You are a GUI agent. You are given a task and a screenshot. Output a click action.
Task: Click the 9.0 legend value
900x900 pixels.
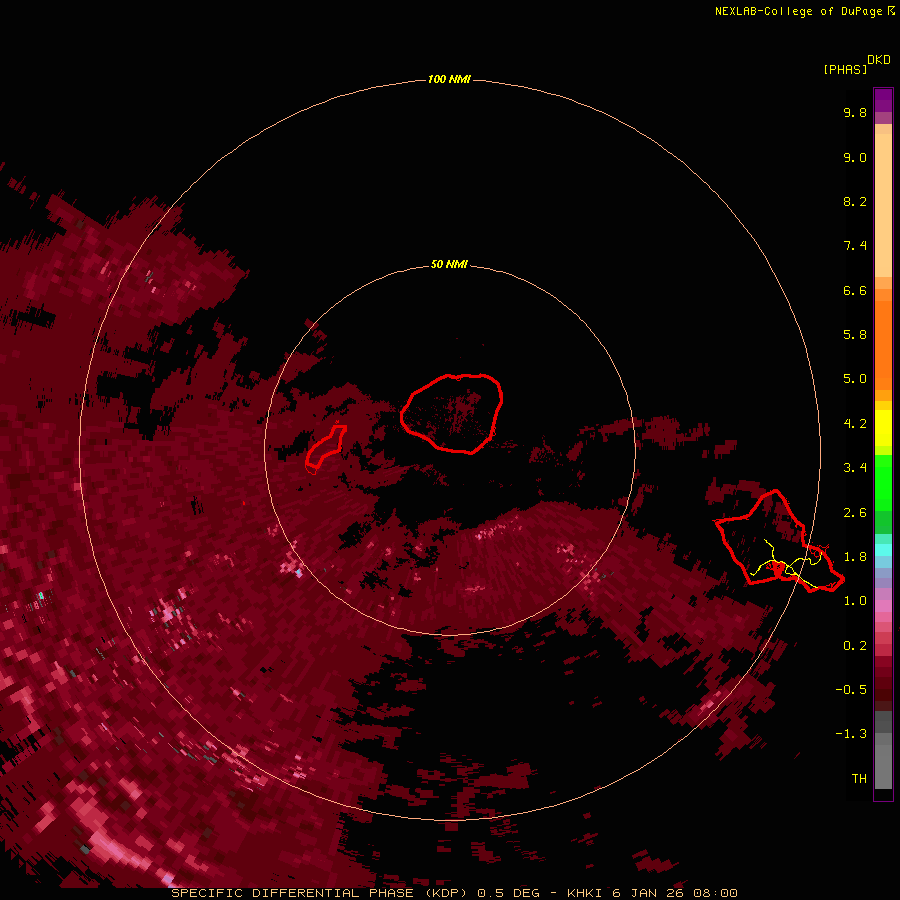tap(855, 157)
